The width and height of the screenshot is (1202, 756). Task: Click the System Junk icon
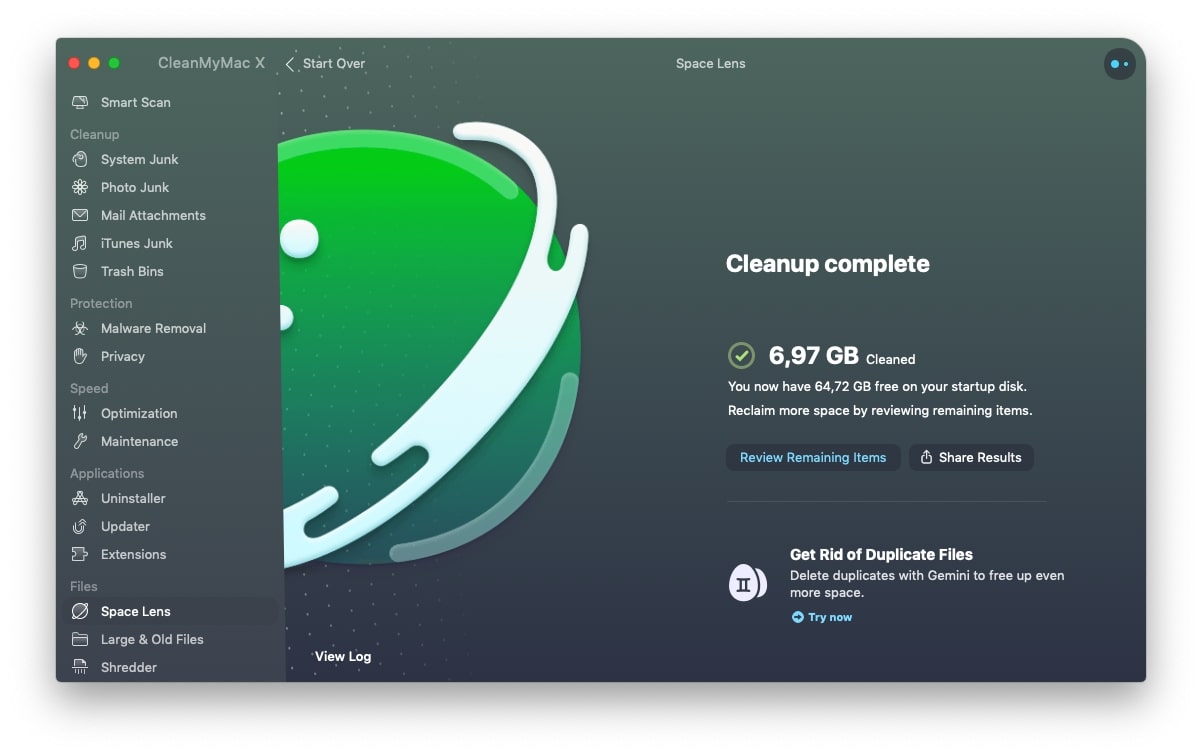point(80,159)
